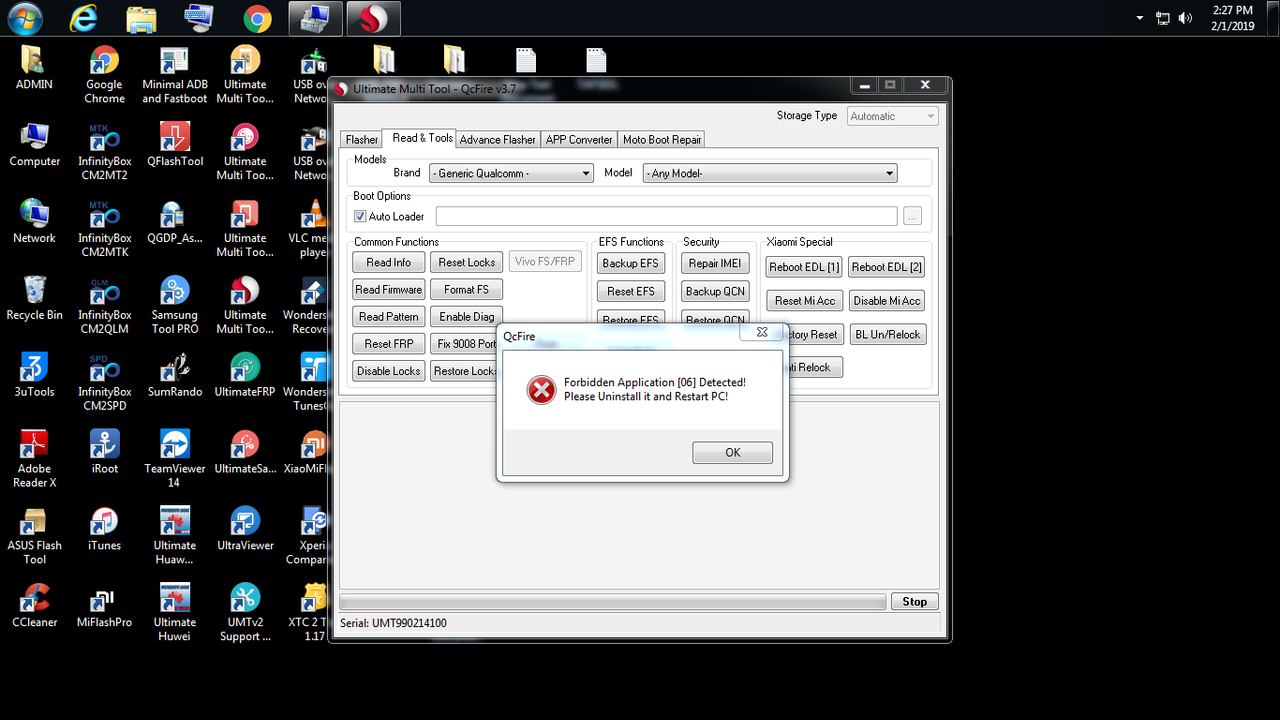
Task: Open the Model dropdown list
Action: tap(770, 173)
